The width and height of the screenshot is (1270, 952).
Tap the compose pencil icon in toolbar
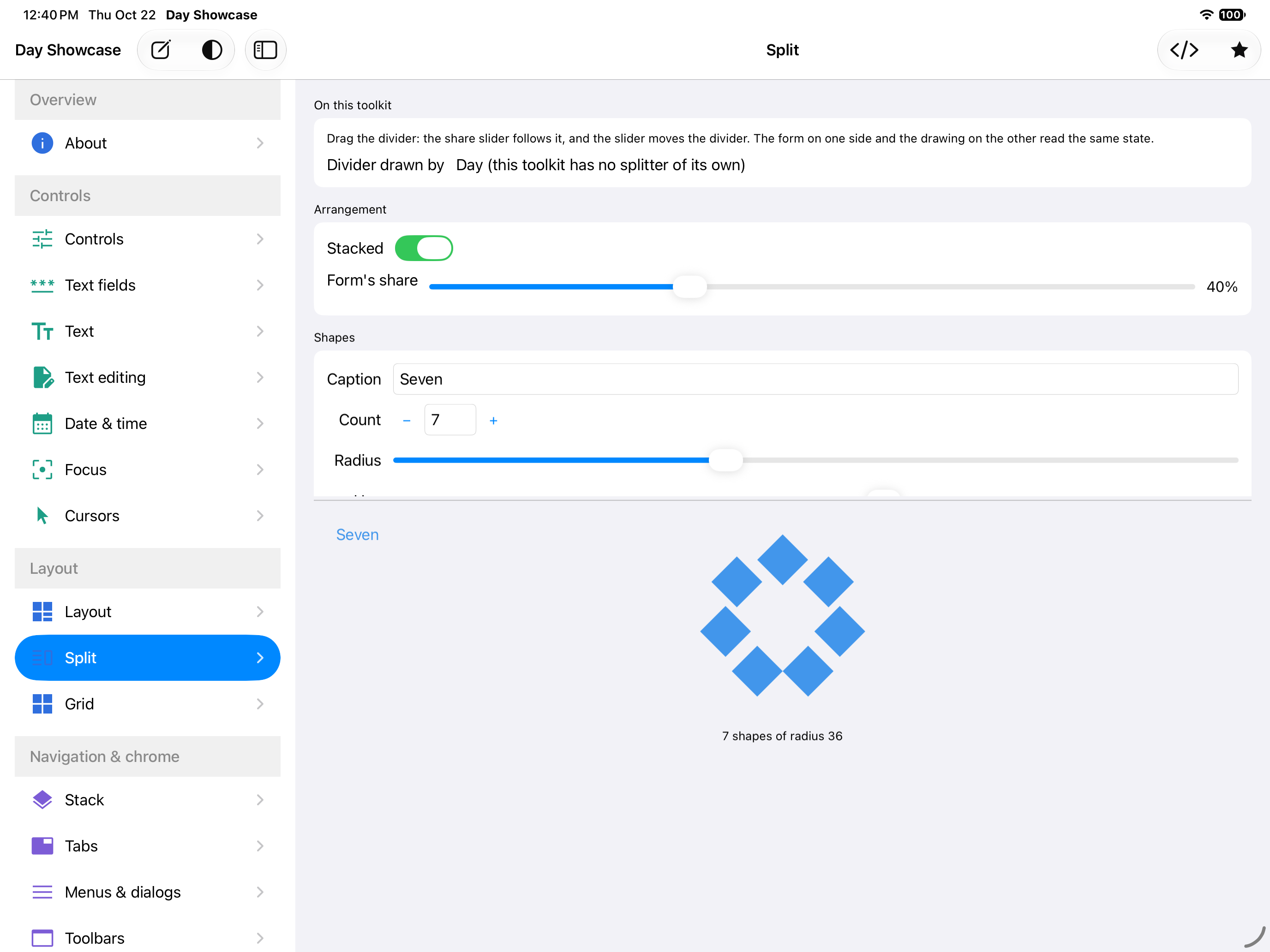pos(161,50)
